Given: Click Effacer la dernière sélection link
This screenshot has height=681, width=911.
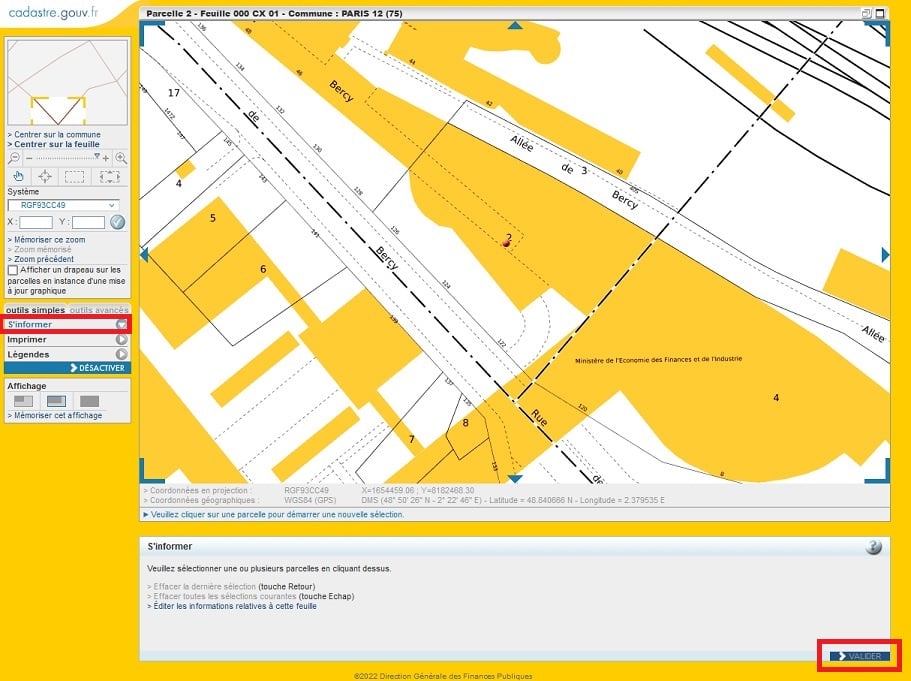Looking at the screenshot, I should (205, 586).
